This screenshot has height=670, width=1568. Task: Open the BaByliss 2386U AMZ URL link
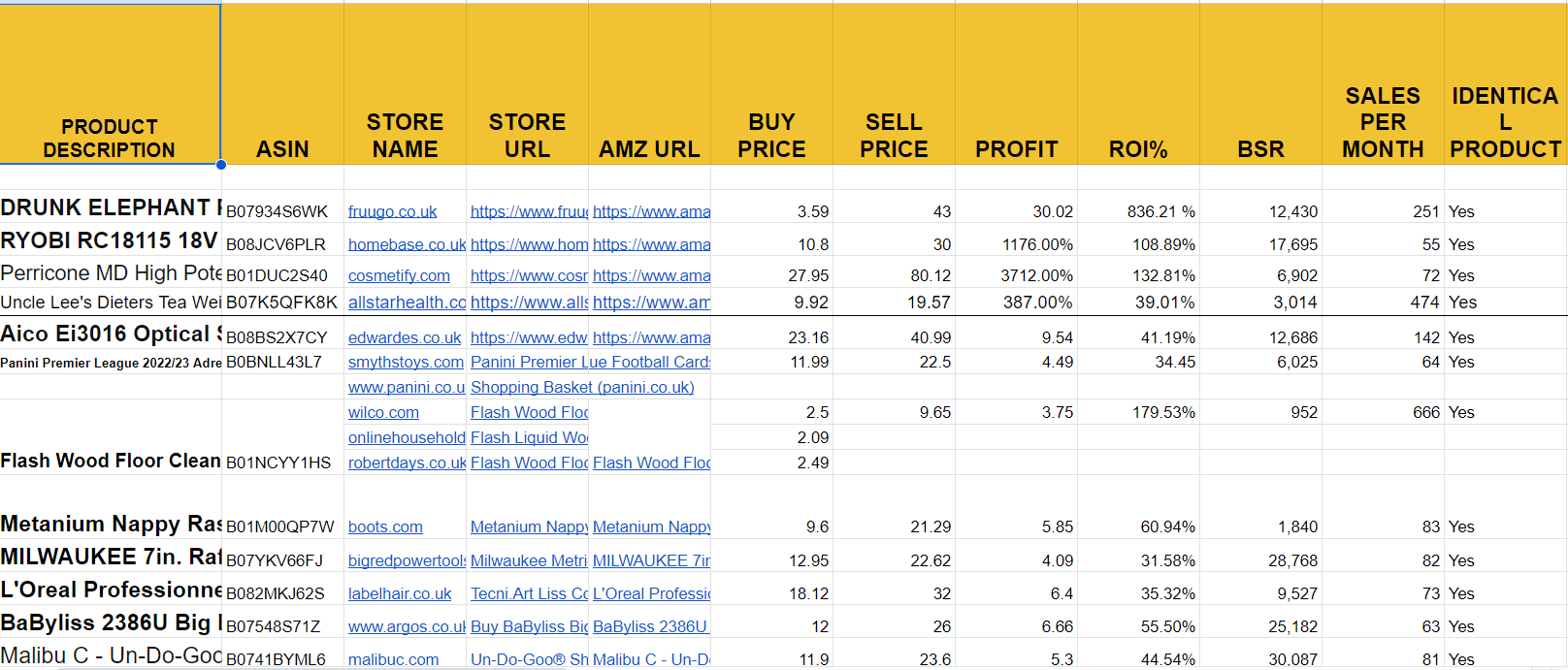(651, 626)
